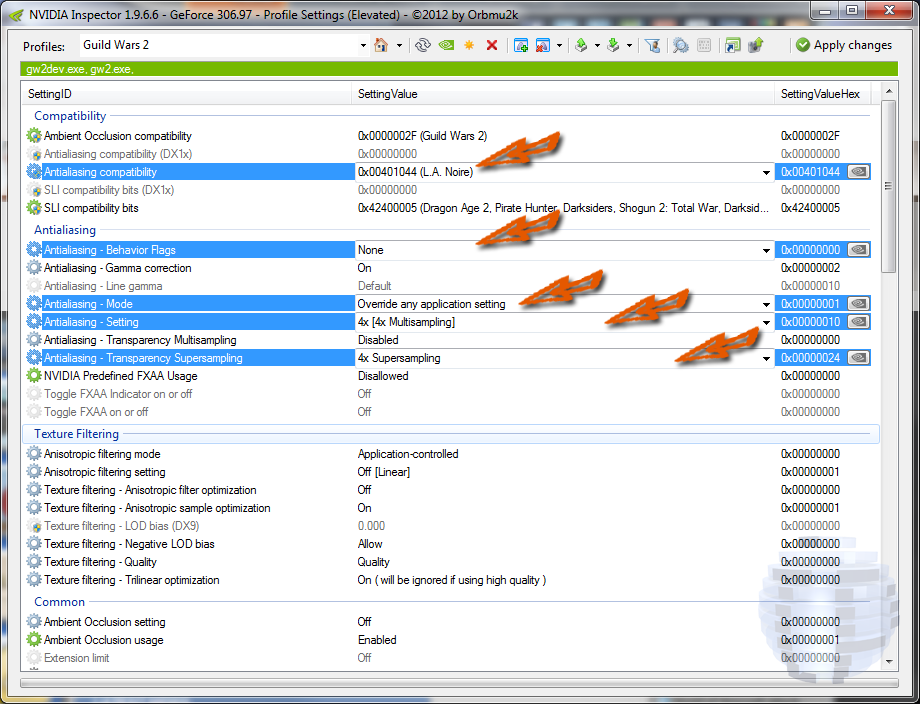Select the Texture filtering - Quality row label

100,561
